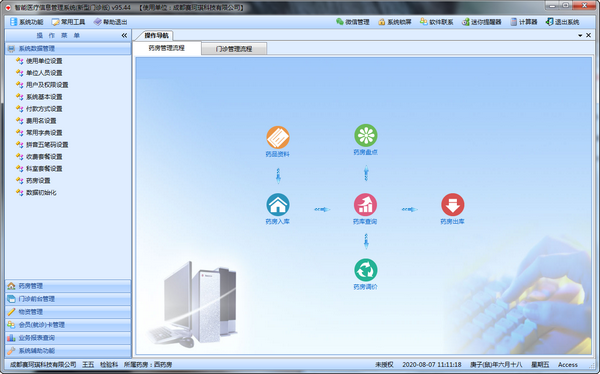Open the 药库查询 chart icon
The height and width of the screenshot is (374, 600).
pyautogui.click(x=365, y=205)
